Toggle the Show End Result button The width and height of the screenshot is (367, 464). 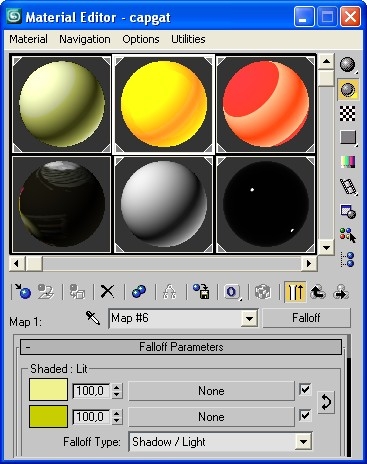[295, 292]
